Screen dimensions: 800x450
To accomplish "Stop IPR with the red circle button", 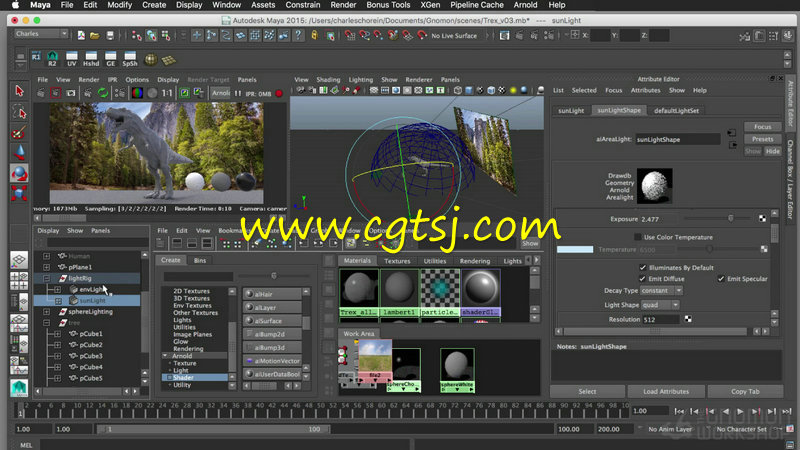I will (x=279, y=93).
